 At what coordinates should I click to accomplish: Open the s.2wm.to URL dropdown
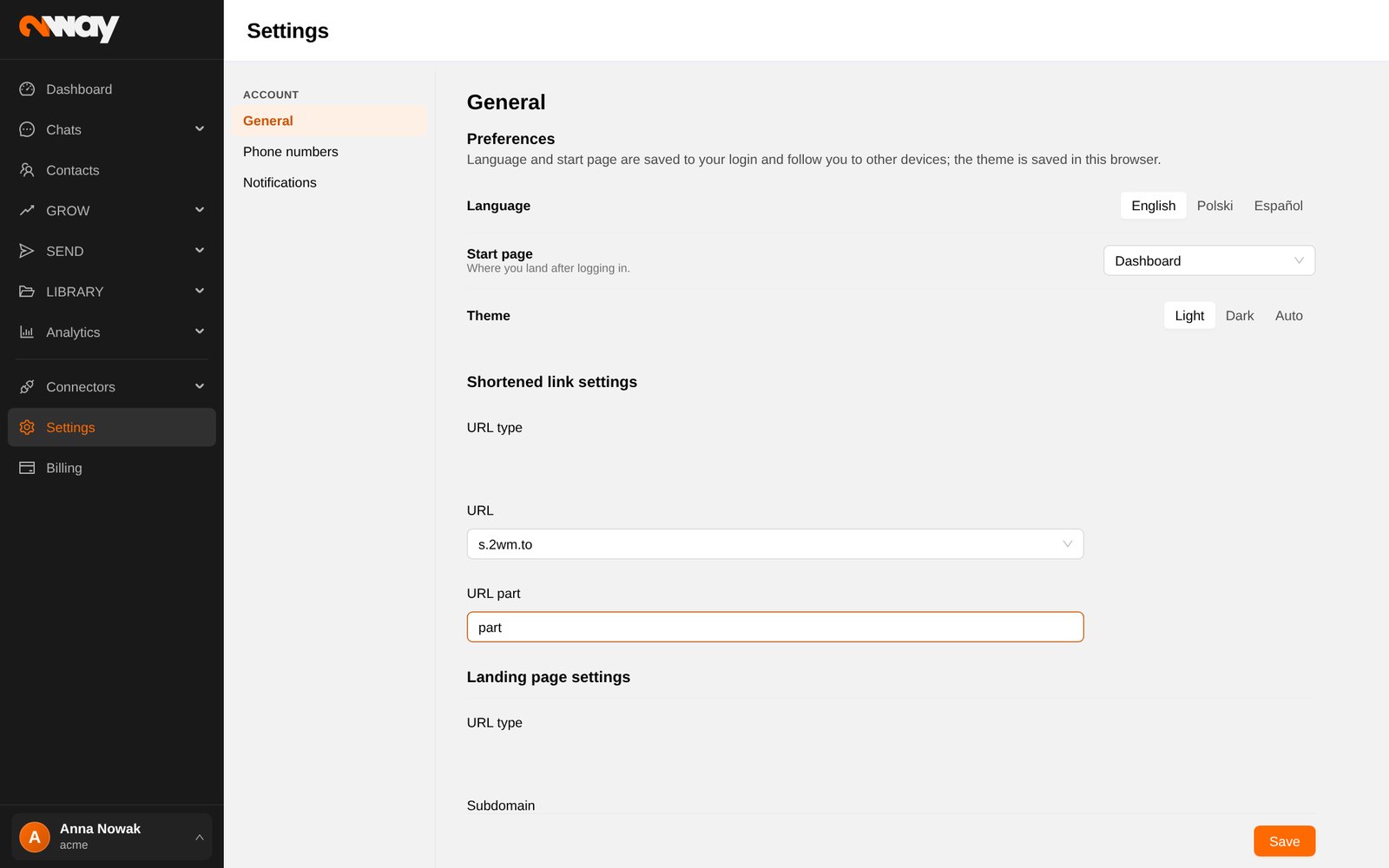[x=775, y=544]
